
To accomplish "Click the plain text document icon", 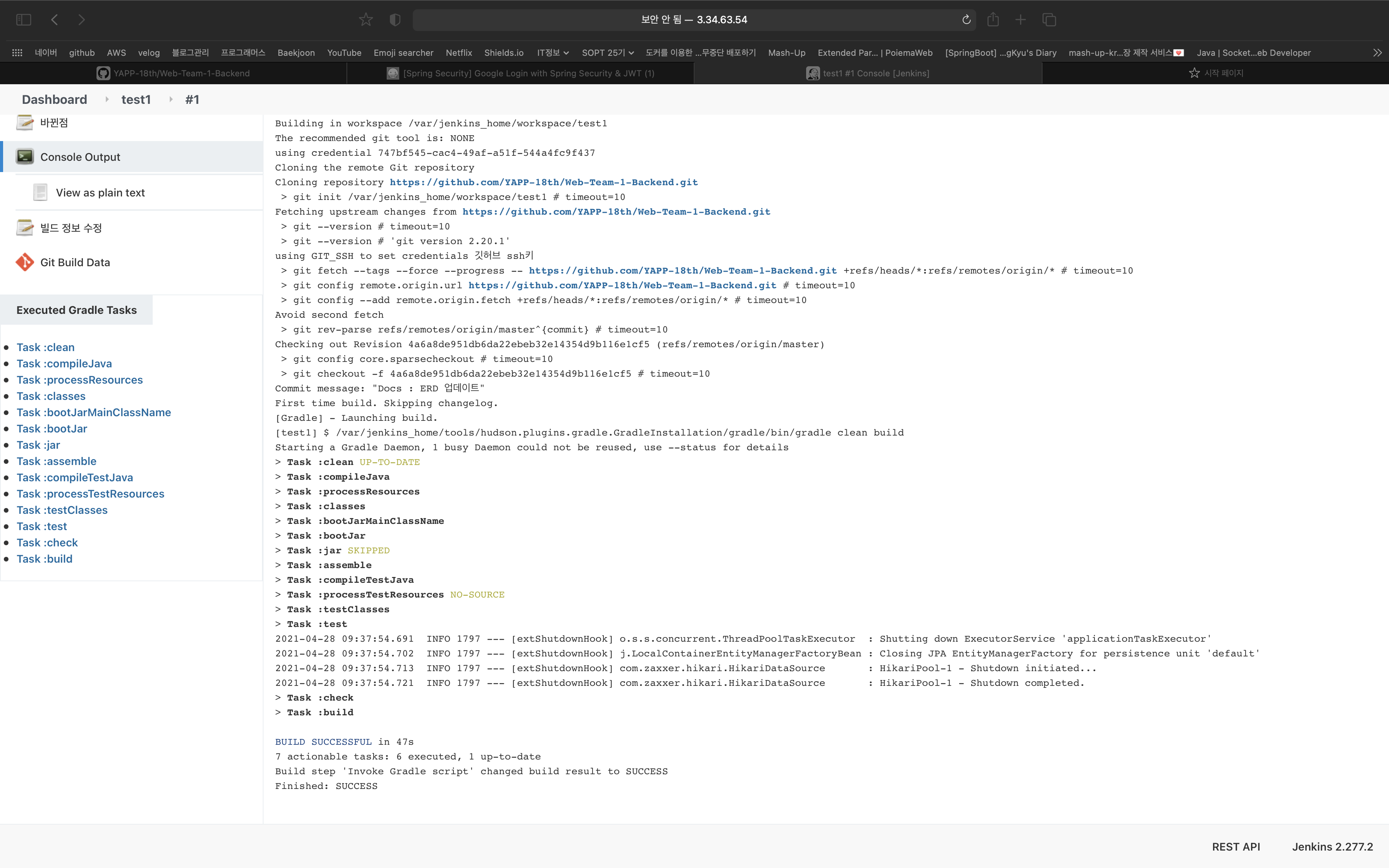I will [x=40, y=192].
